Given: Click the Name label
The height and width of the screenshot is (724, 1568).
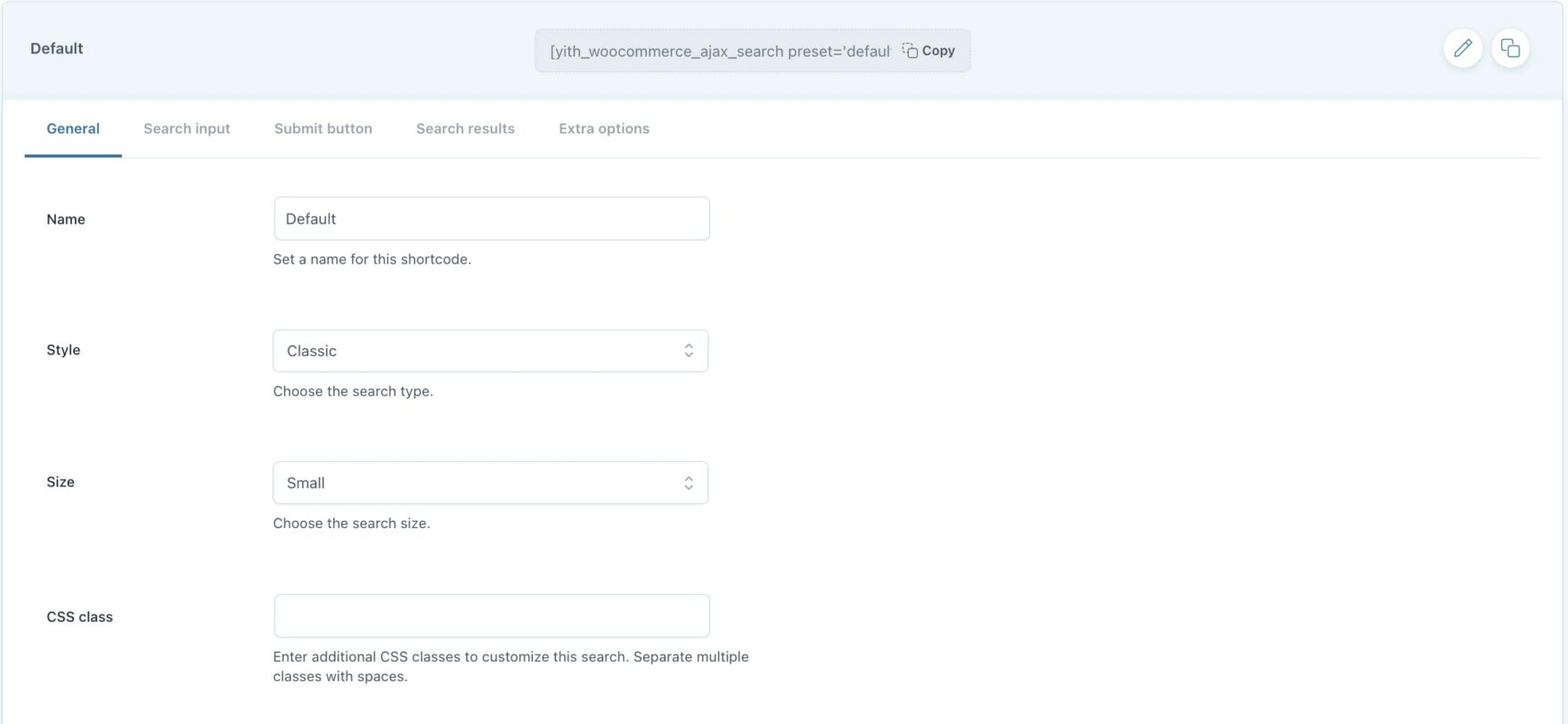Looking at the screenshot, I should point(66,219).
